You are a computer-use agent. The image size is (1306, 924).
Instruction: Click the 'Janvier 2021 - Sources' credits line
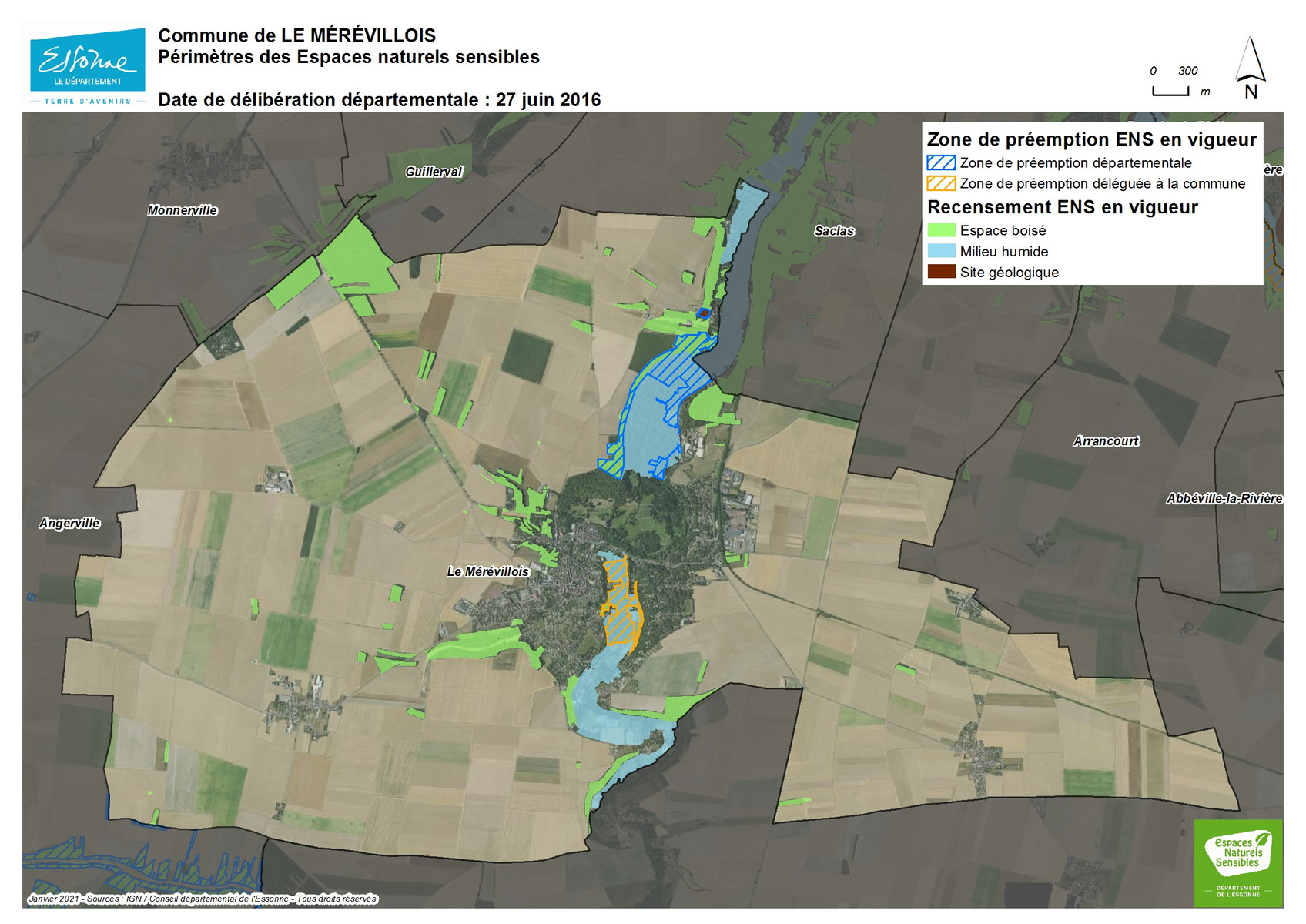click(x=203, y=899)
